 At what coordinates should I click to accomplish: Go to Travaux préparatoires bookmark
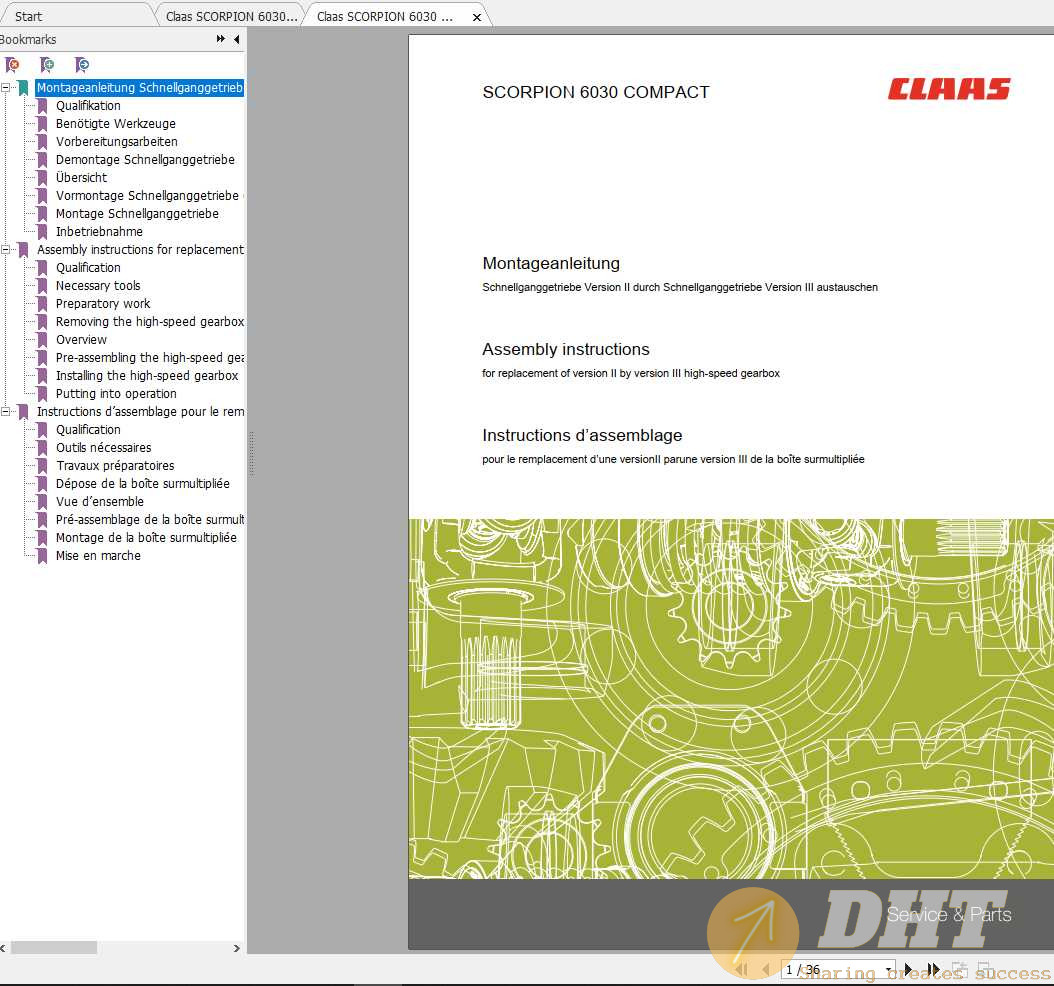(x=115, y=466)
